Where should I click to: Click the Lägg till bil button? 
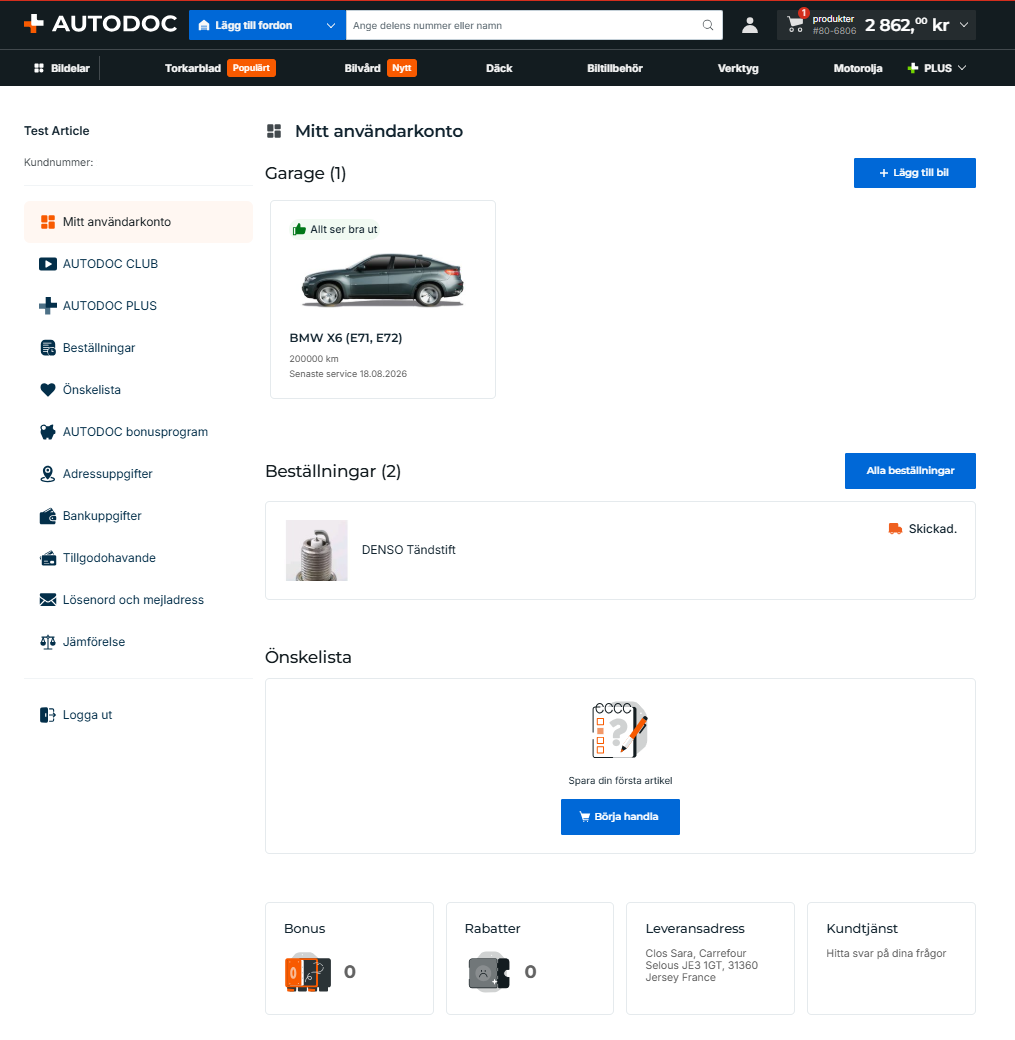pos(914,173)
